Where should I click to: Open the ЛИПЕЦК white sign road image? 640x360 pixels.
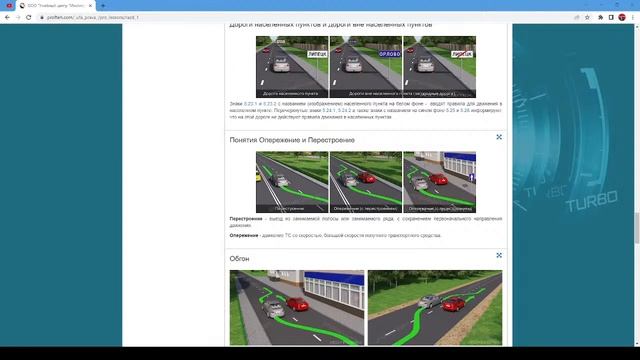(x=292, y=67)
